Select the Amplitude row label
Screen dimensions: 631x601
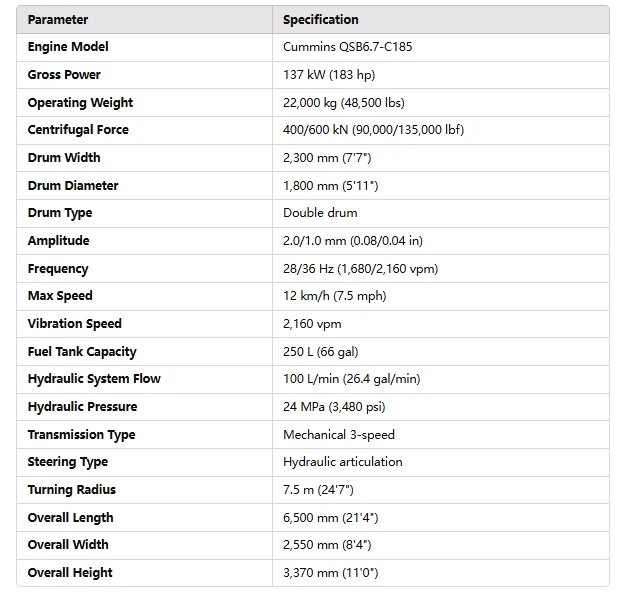[x=58, y=241]
